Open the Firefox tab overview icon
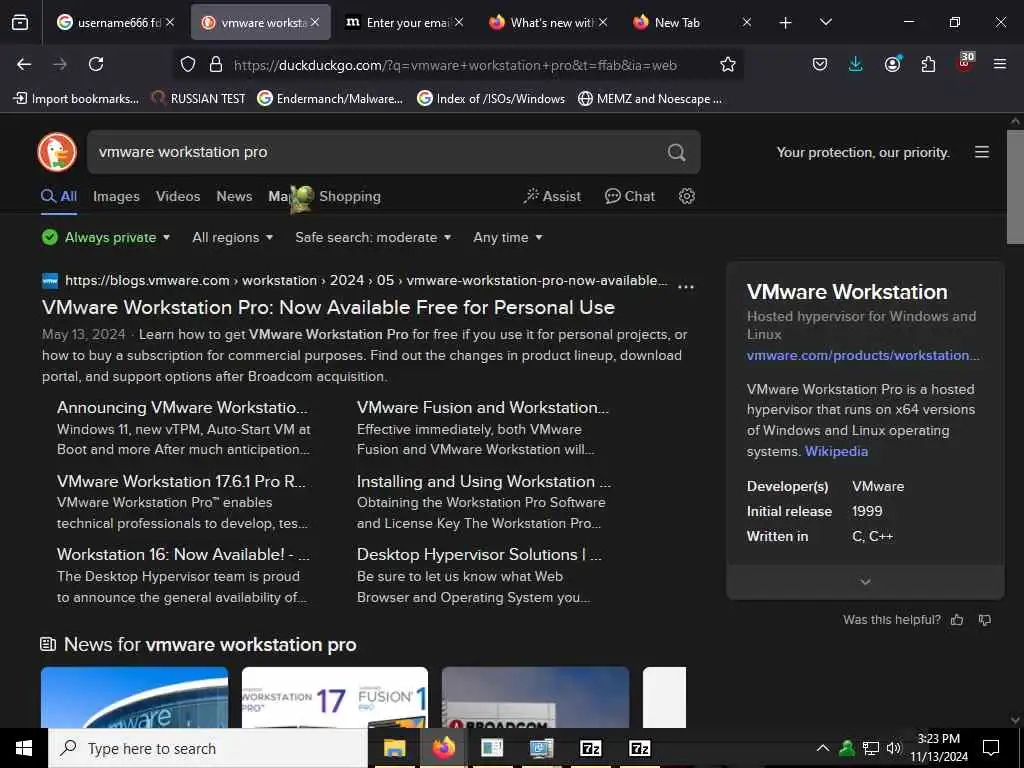This screenshot has height=768, width=1024. tap(20, 22)
